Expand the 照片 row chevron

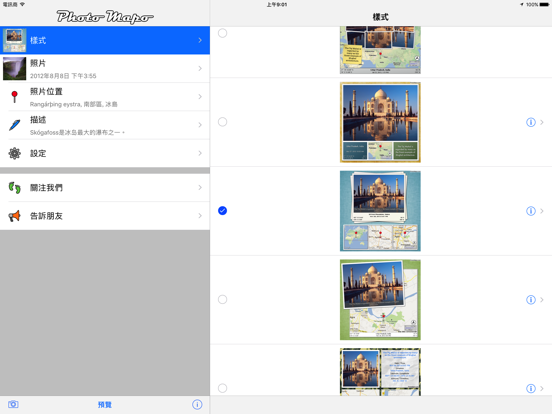200,68
